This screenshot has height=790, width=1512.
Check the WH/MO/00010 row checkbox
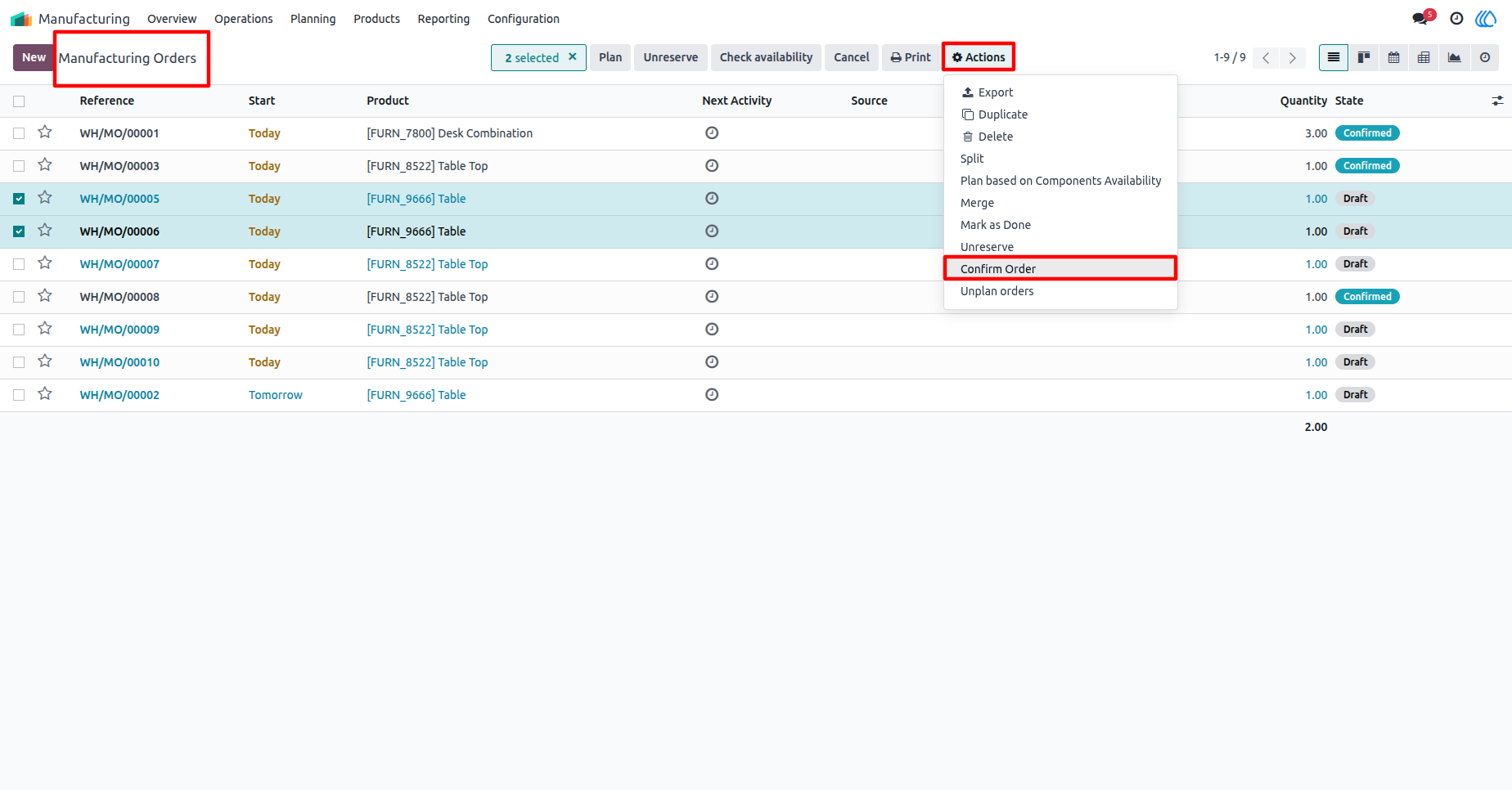19,362
